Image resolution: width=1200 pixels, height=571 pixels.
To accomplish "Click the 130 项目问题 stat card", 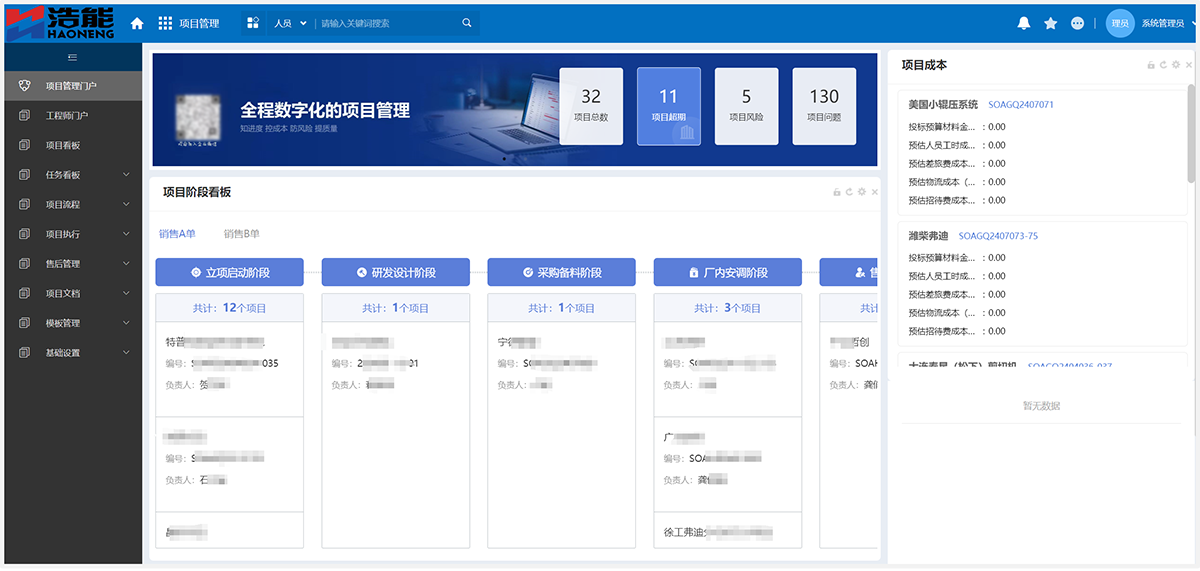I will tap(824, 107).
